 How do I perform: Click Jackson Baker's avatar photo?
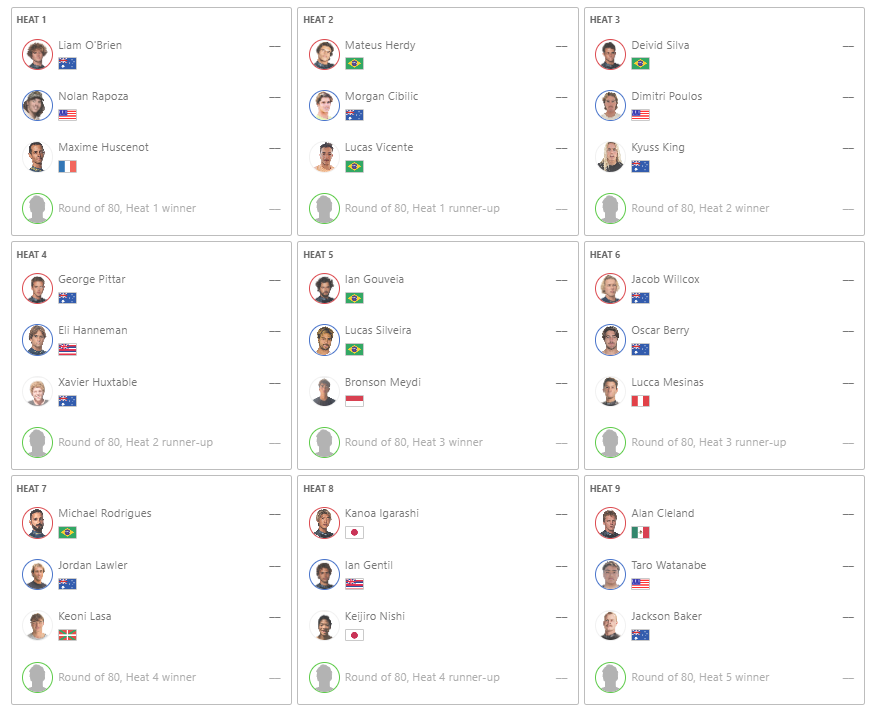[x=610, y=625]
